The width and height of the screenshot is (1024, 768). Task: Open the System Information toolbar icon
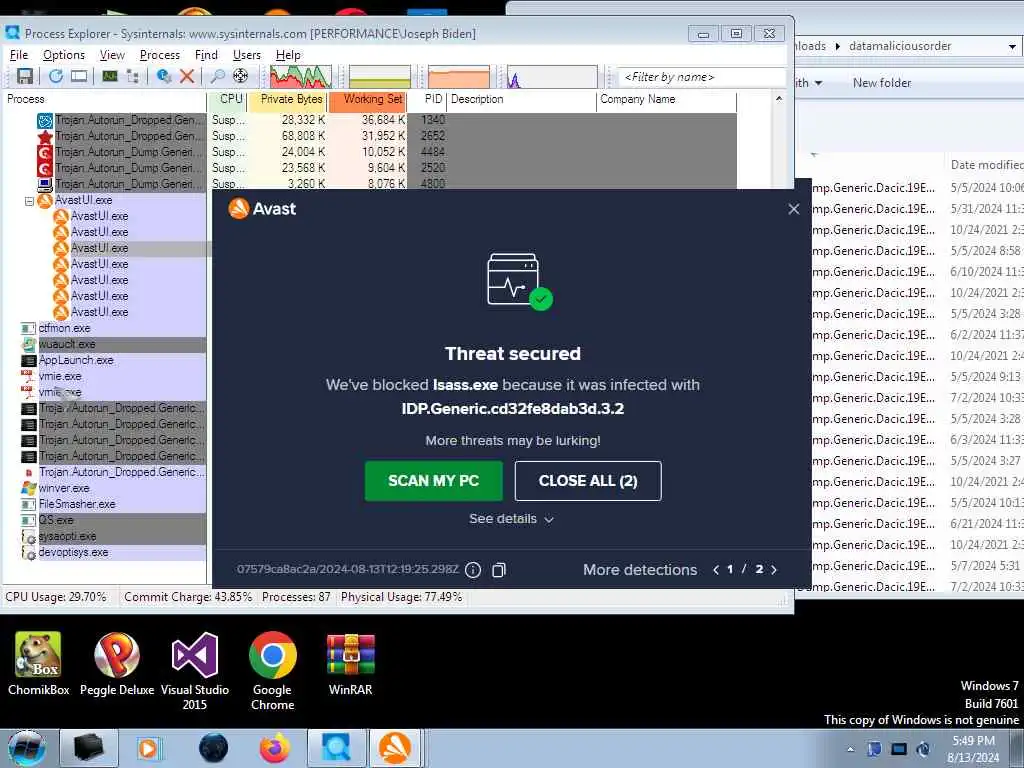(109, 76)
